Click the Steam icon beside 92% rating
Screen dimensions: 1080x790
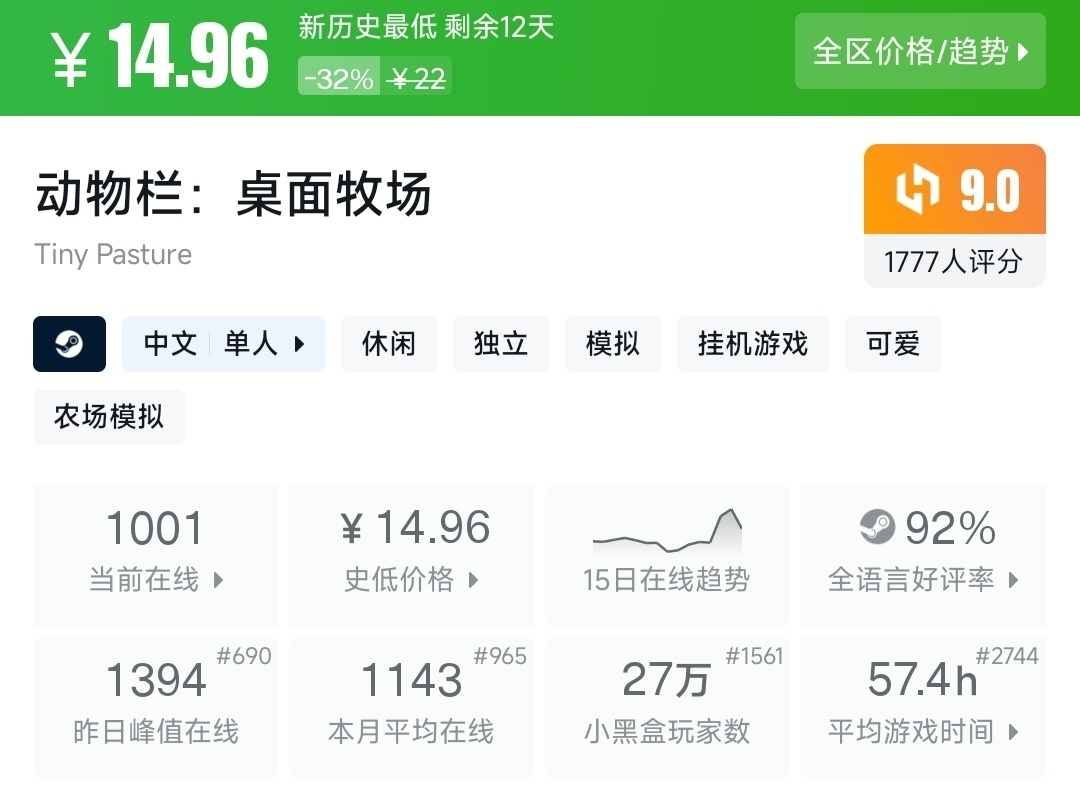pyautogui.click(x=877, y=527)
